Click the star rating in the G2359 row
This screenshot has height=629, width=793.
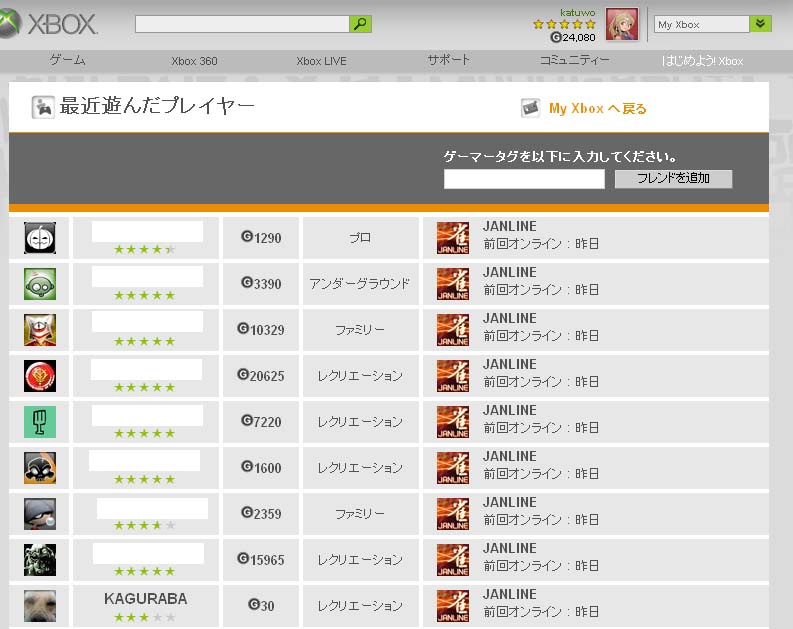click(x=145, y=525)
